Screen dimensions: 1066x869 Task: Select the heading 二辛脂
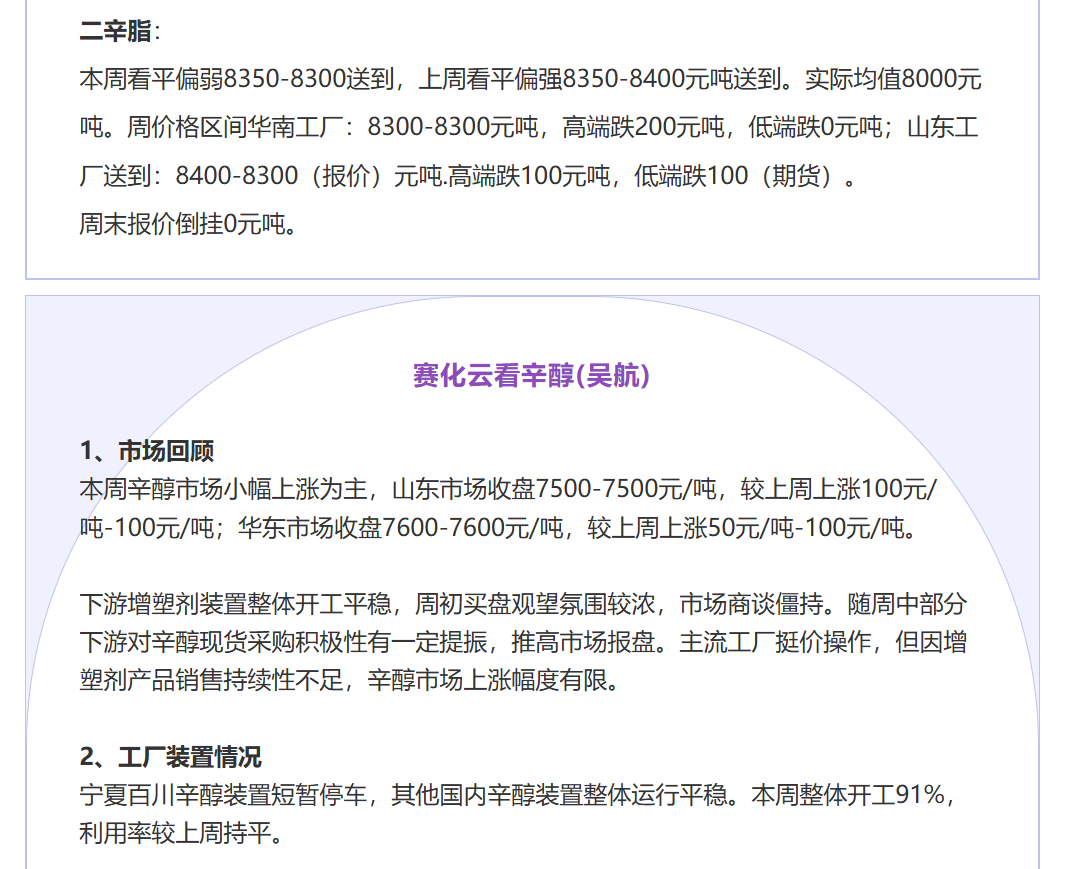[x=120, y=31]
